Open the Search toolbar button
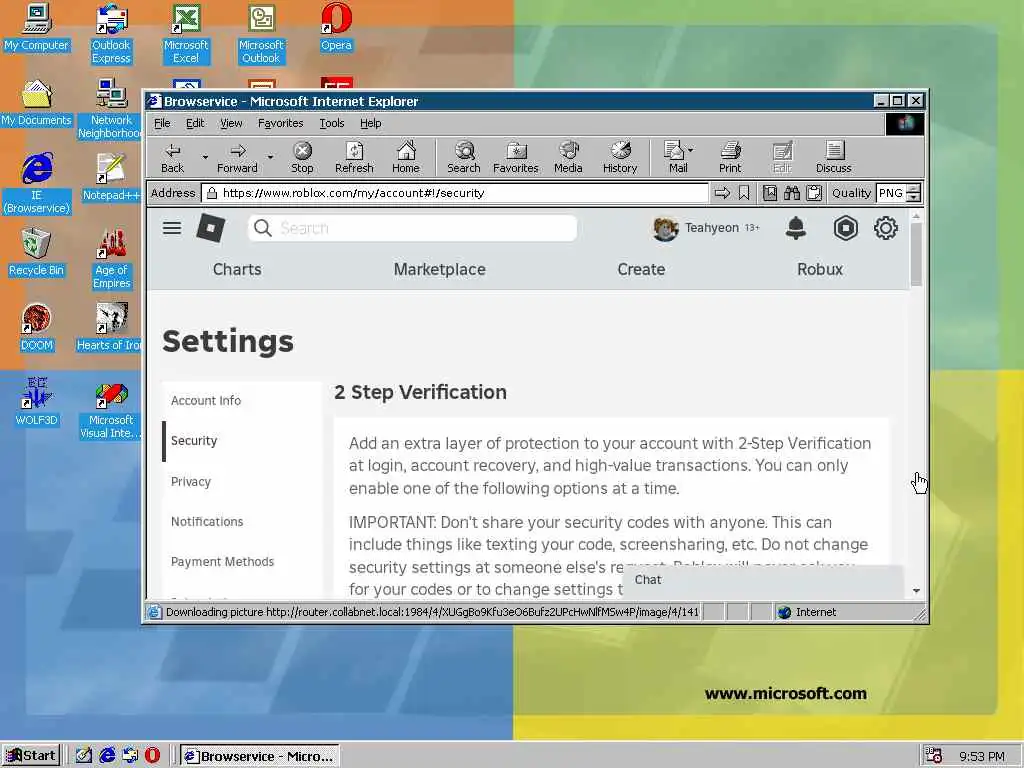 click(x=464, y=157)
